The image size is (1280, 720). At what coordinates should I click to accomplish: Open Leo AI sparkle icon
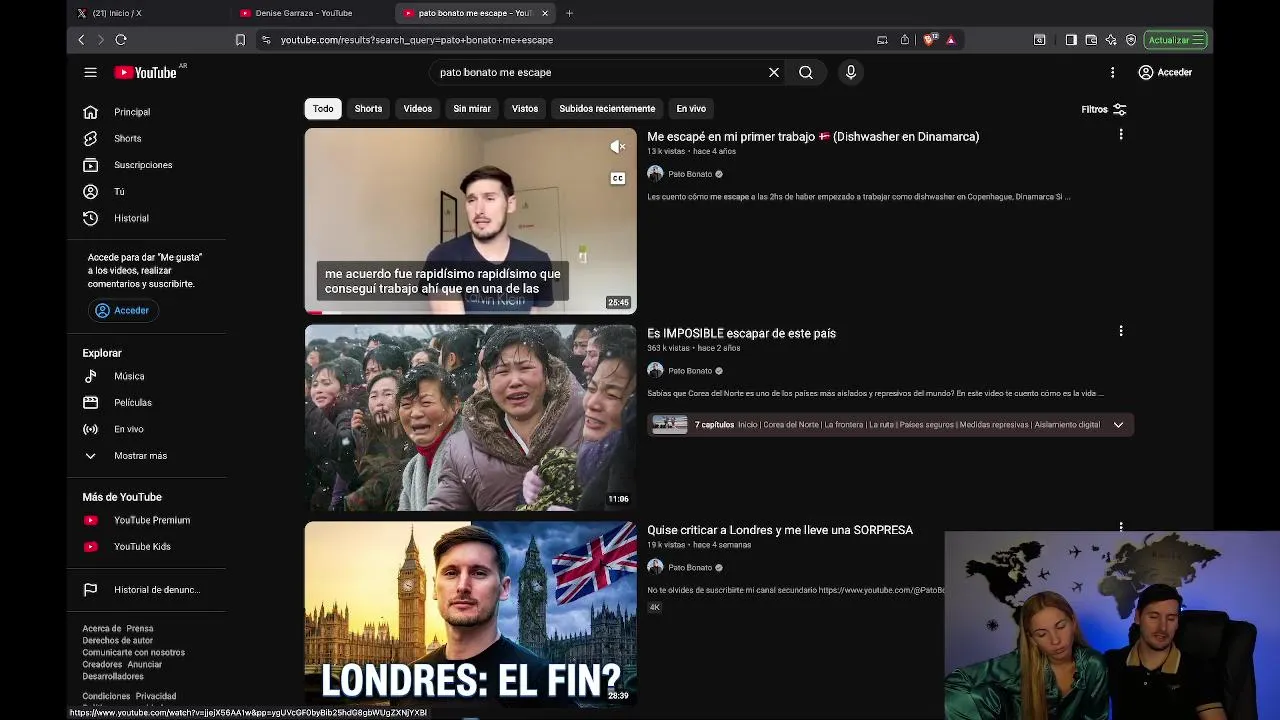[1111, 40]
